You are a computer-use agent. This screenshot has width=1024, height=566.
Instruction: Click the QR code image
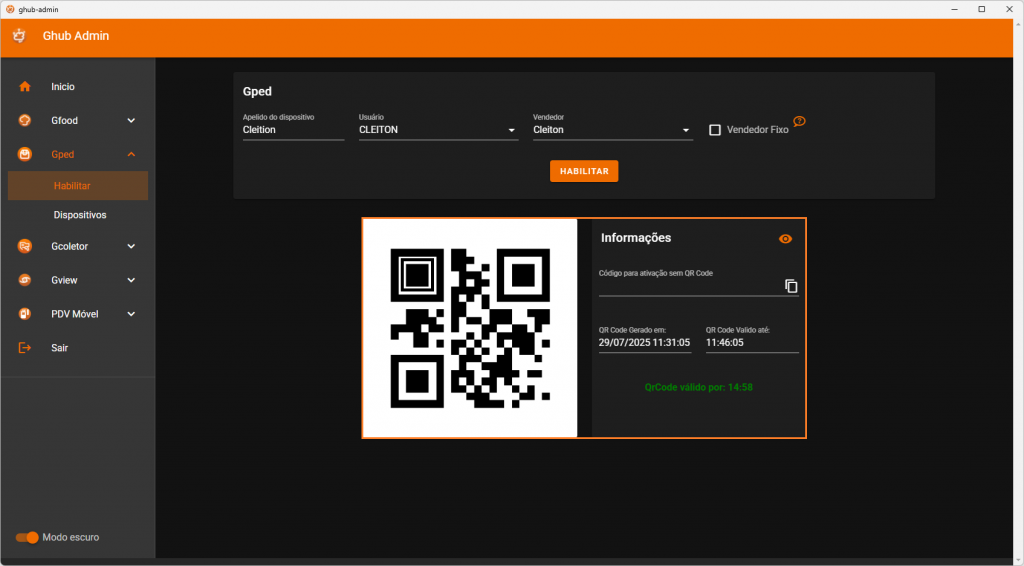click(470, 328)
